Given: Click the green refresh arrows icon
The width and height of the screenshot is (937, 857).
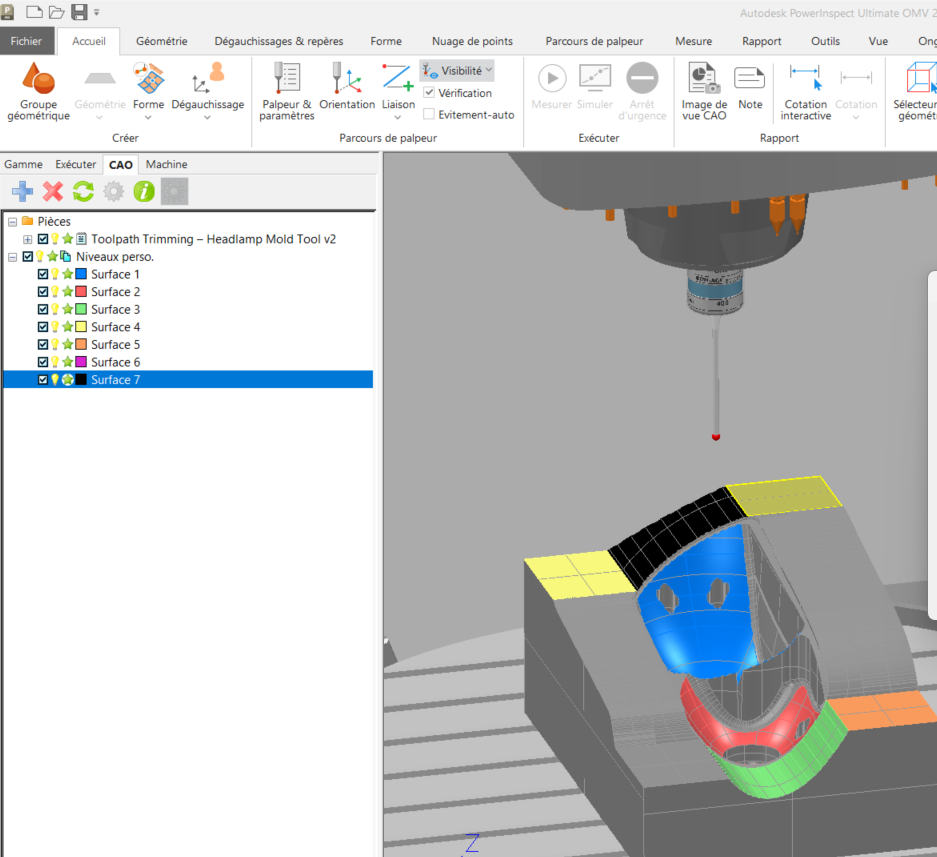Looking at the screenshot, I should (x=83, y=192).
